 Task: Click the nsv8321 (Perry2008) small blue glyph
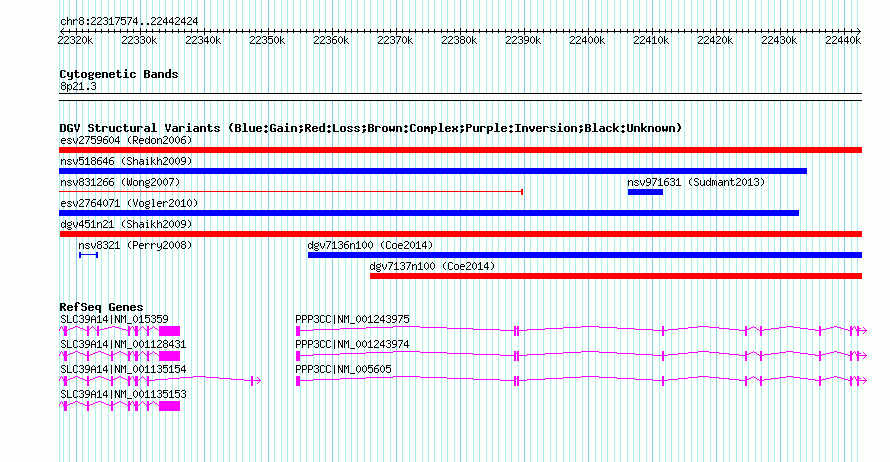click(88, 255)
